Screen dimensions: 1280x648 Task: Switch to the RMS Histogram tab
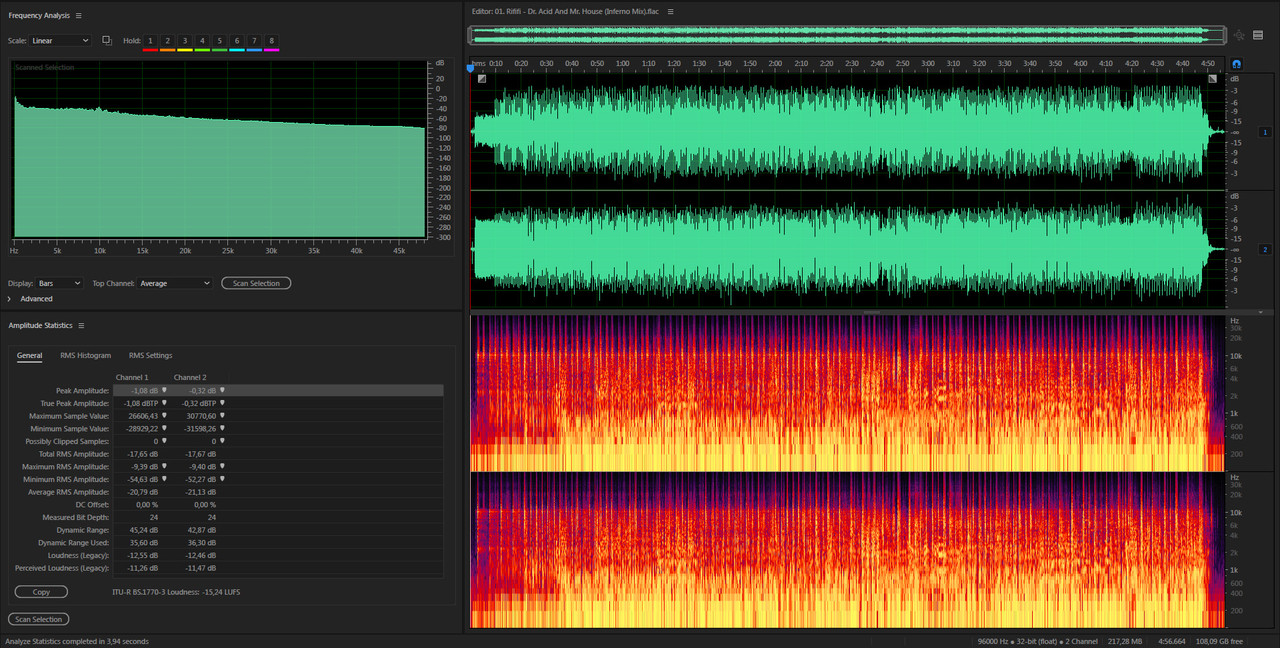85,355
